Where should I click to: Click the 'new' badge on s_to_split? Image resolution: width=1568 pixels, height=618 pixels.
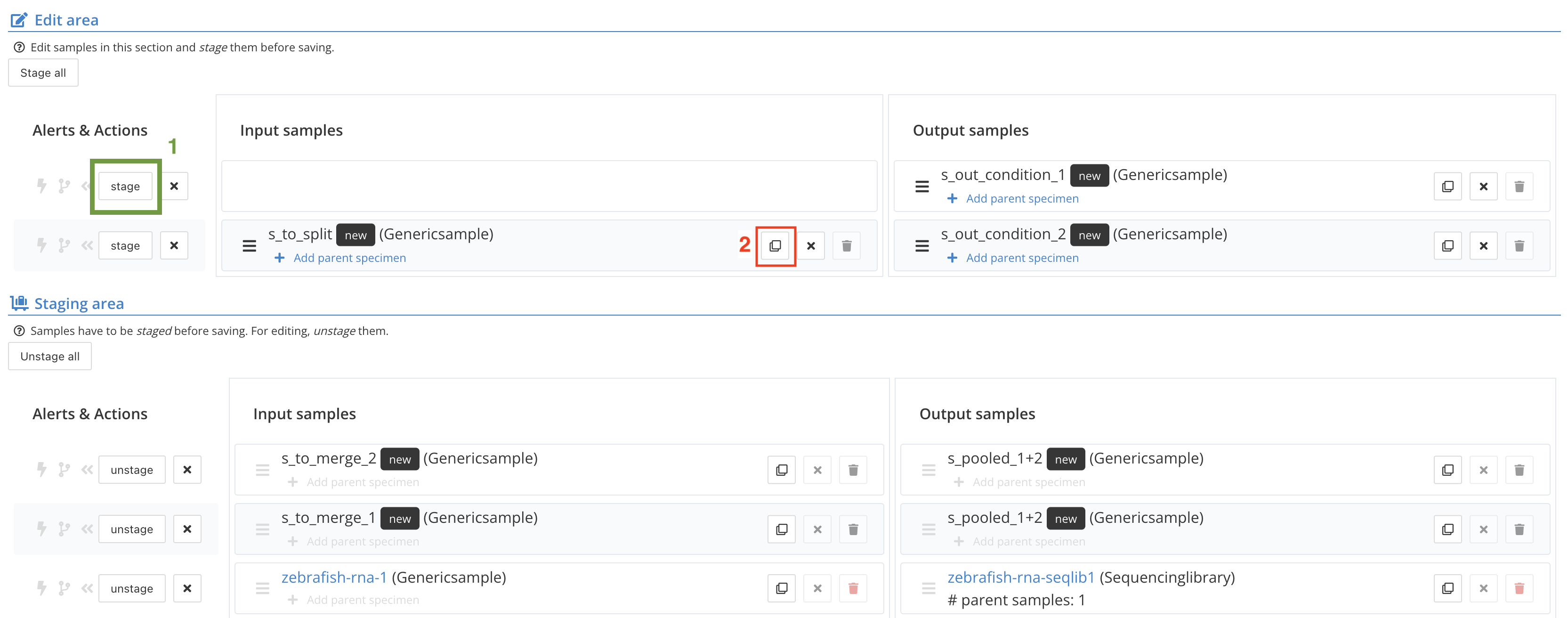click(x=356, y=236)
